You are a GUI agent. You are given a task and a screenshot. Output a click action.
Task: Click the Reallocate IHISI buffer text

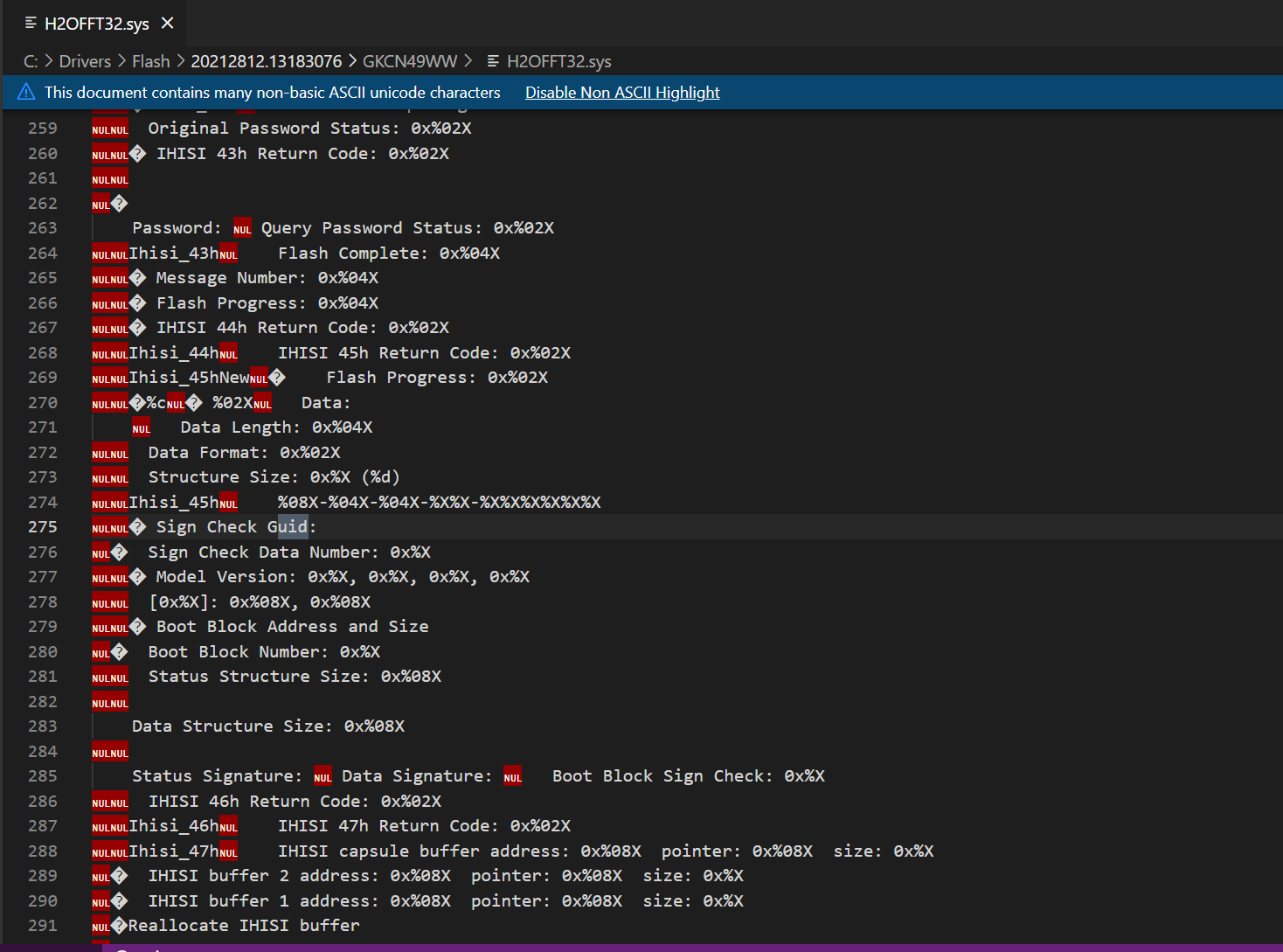point(244,926)
